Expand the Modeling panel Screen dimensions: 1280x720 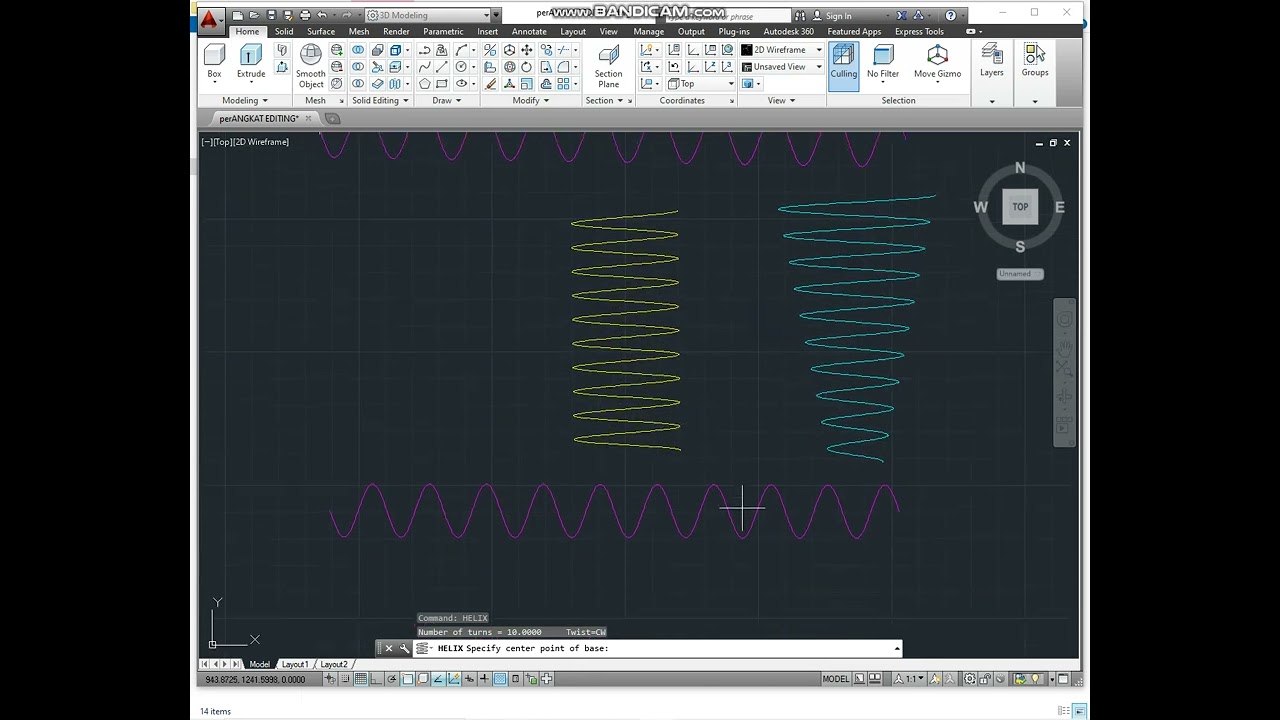pos(245,100)
